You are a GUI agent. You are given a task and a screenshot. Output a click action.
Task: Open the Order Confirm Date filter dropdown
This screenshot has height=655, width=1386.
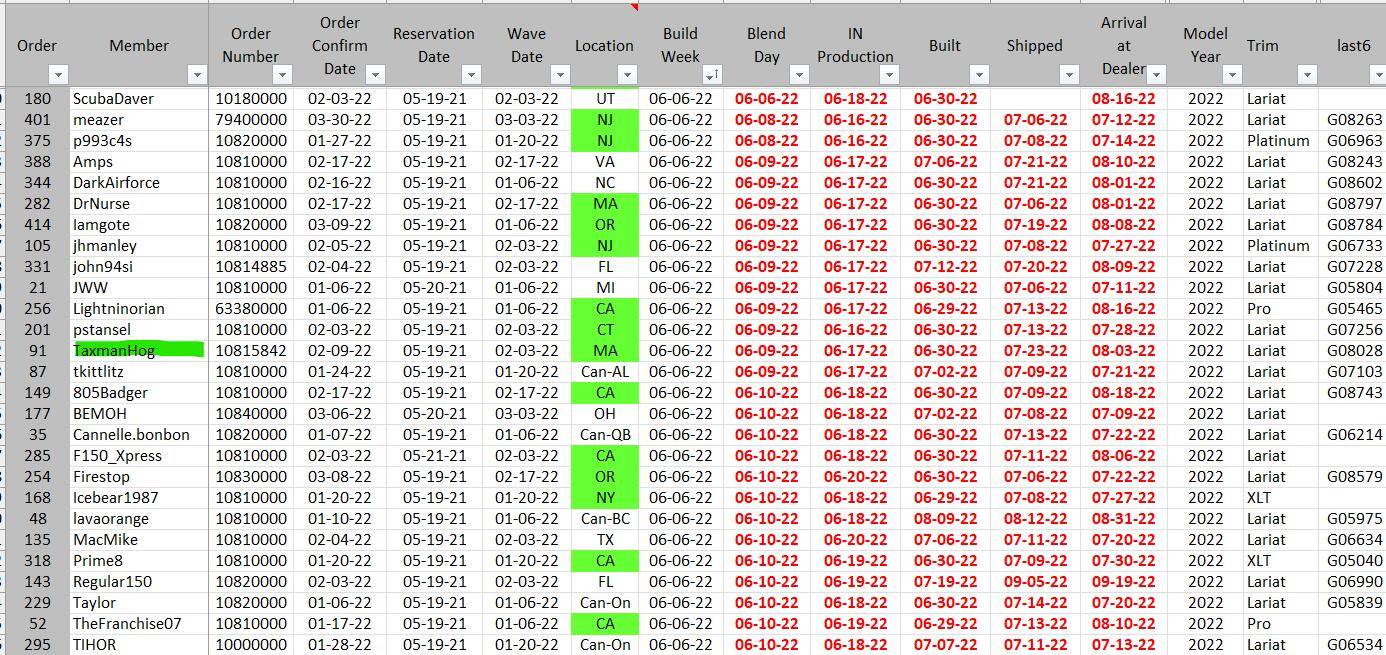375,75
